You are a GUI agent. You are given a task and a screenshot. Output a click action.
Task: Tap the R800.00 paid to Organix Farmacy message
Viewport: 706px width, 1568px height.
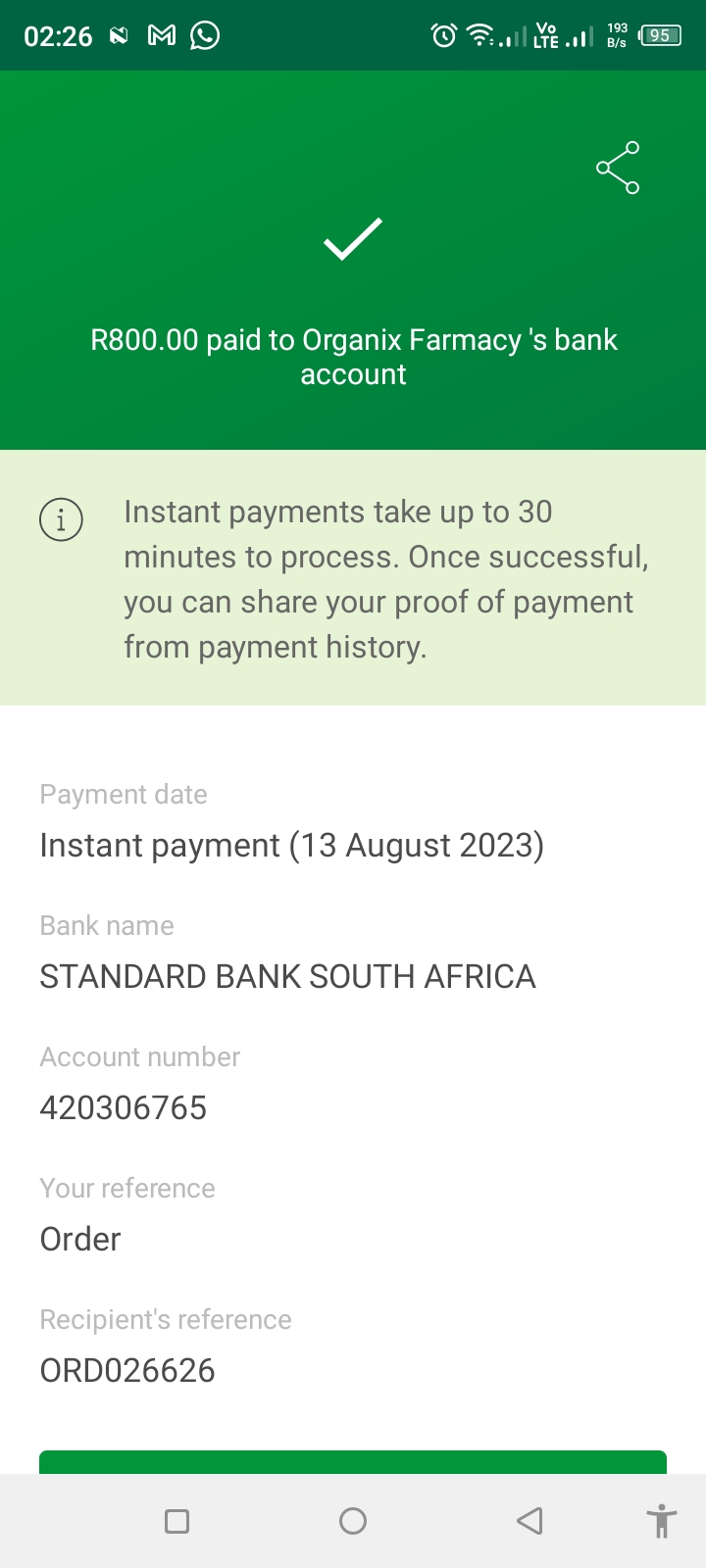(353, 357)
